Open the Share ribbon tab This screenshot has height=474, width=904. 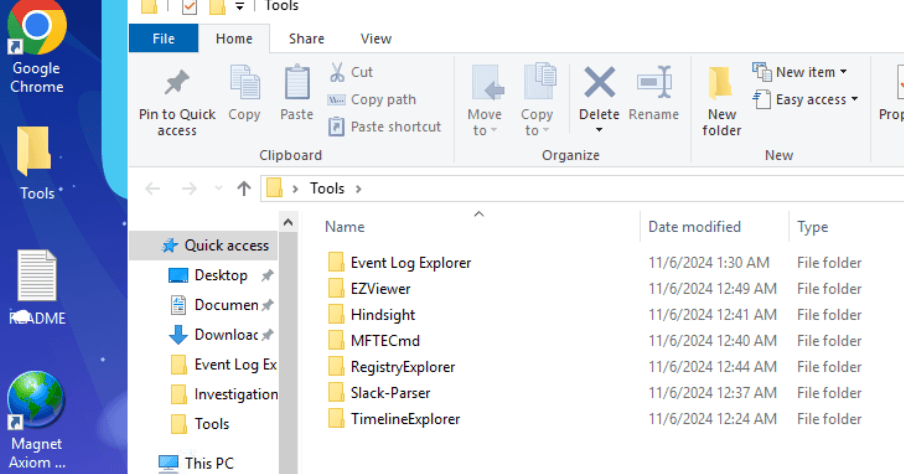pyautogui.click(x=306, y=39)
